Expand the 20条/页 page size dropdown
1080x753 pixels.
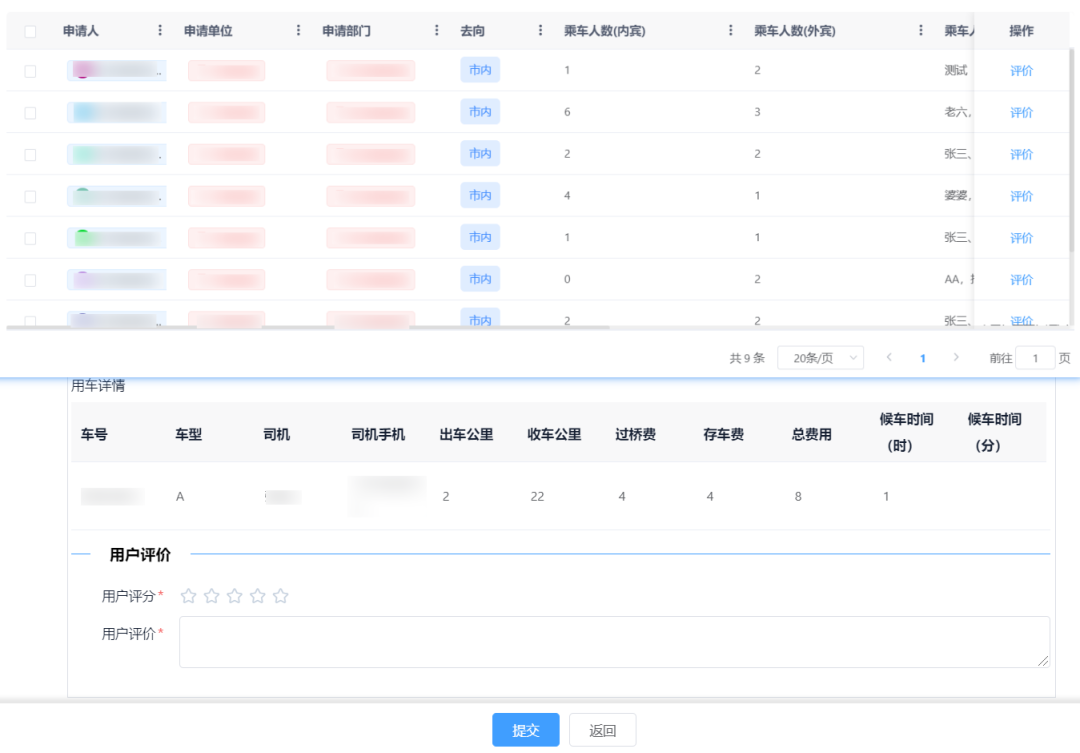820,358
